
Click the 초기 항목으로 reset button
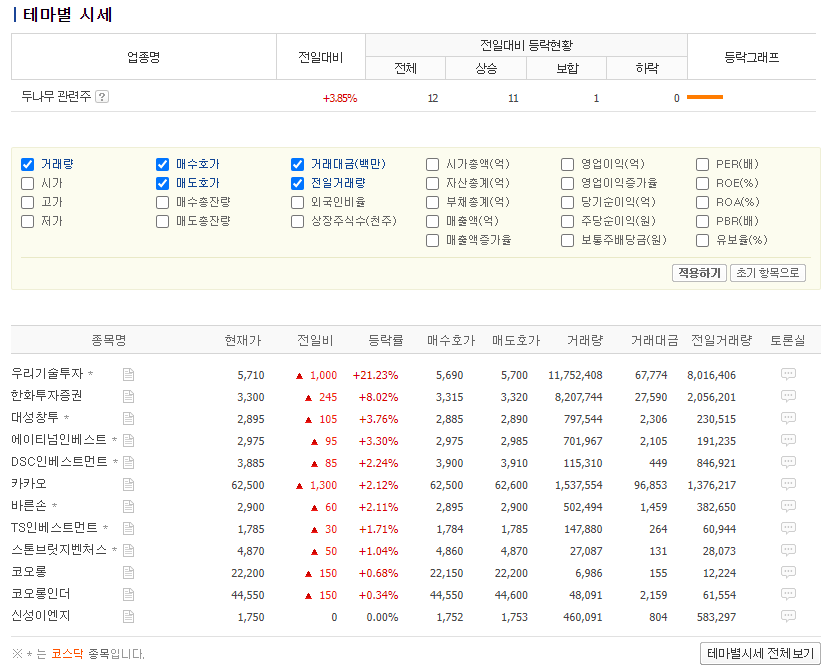click(x=768, y=273)
